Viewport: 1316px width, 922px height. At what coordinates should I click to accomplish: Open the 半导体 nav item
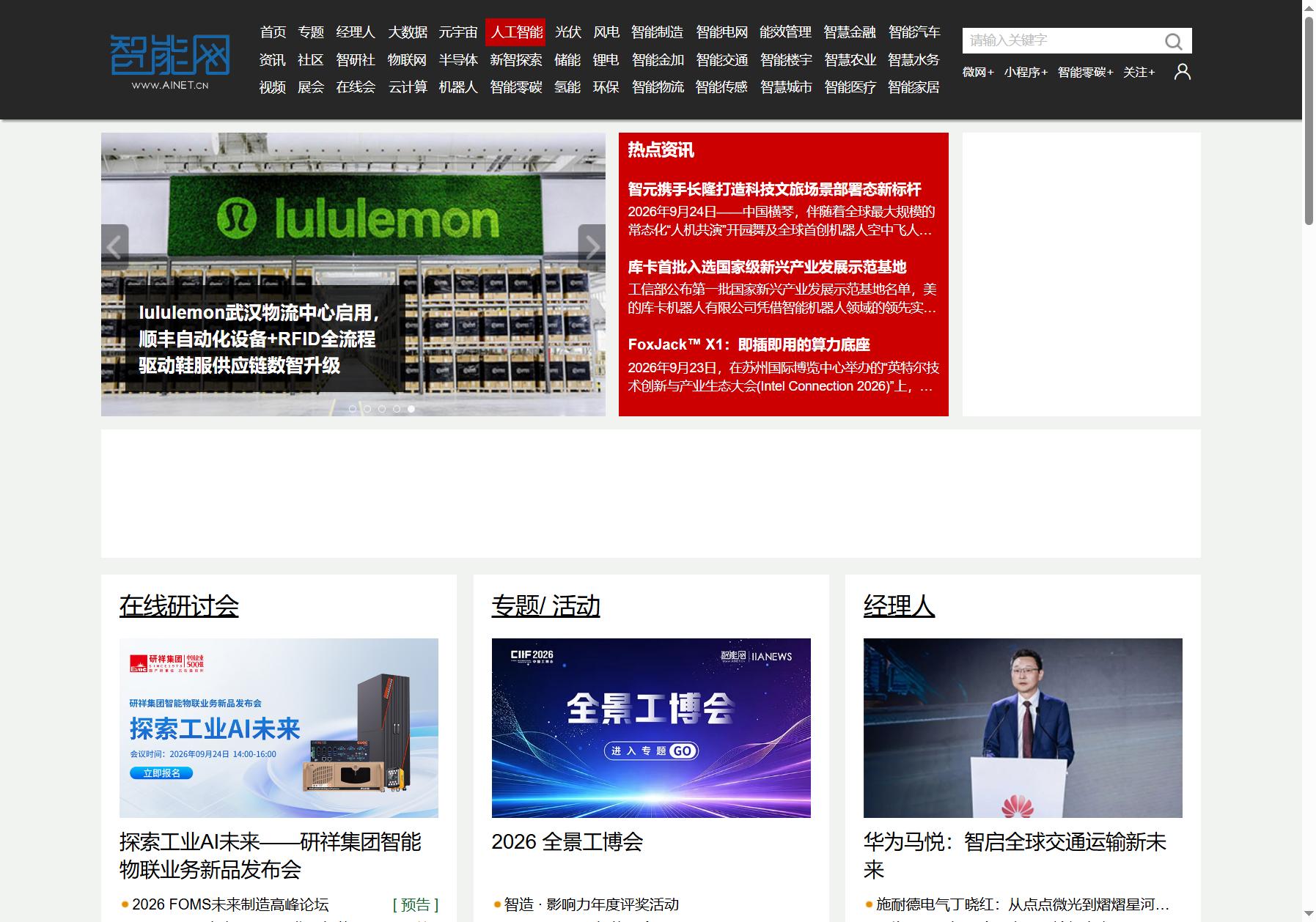coord(458,60)
